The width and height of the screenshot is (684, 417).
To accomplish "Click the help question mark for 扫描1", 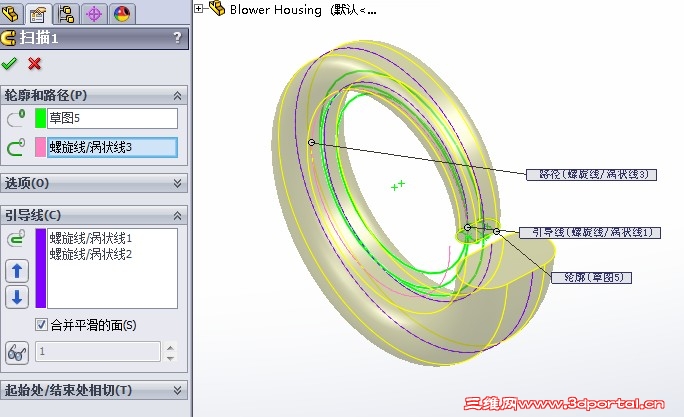I will click(177, 38).
